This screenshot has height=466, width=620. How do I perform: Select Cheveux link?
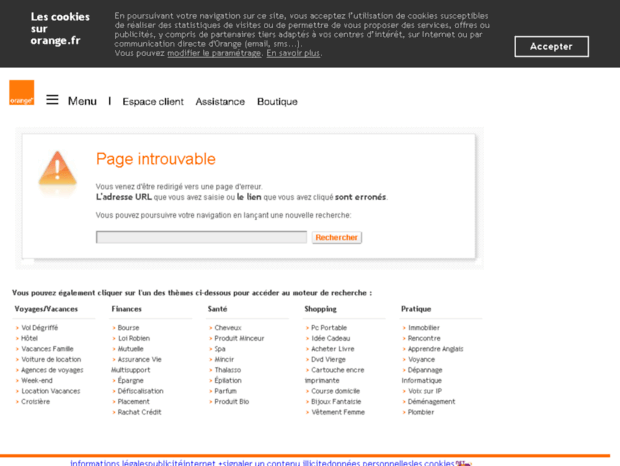(x=228, y=328)
